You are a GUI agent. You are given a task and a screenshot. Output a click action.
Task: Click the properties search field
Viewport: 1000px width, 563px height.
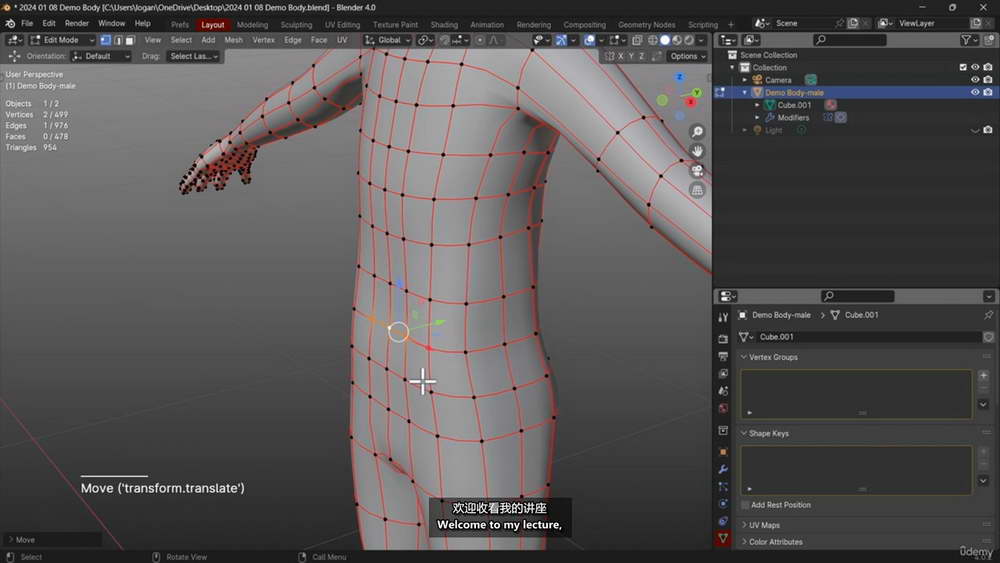click(x=857, y=296)
